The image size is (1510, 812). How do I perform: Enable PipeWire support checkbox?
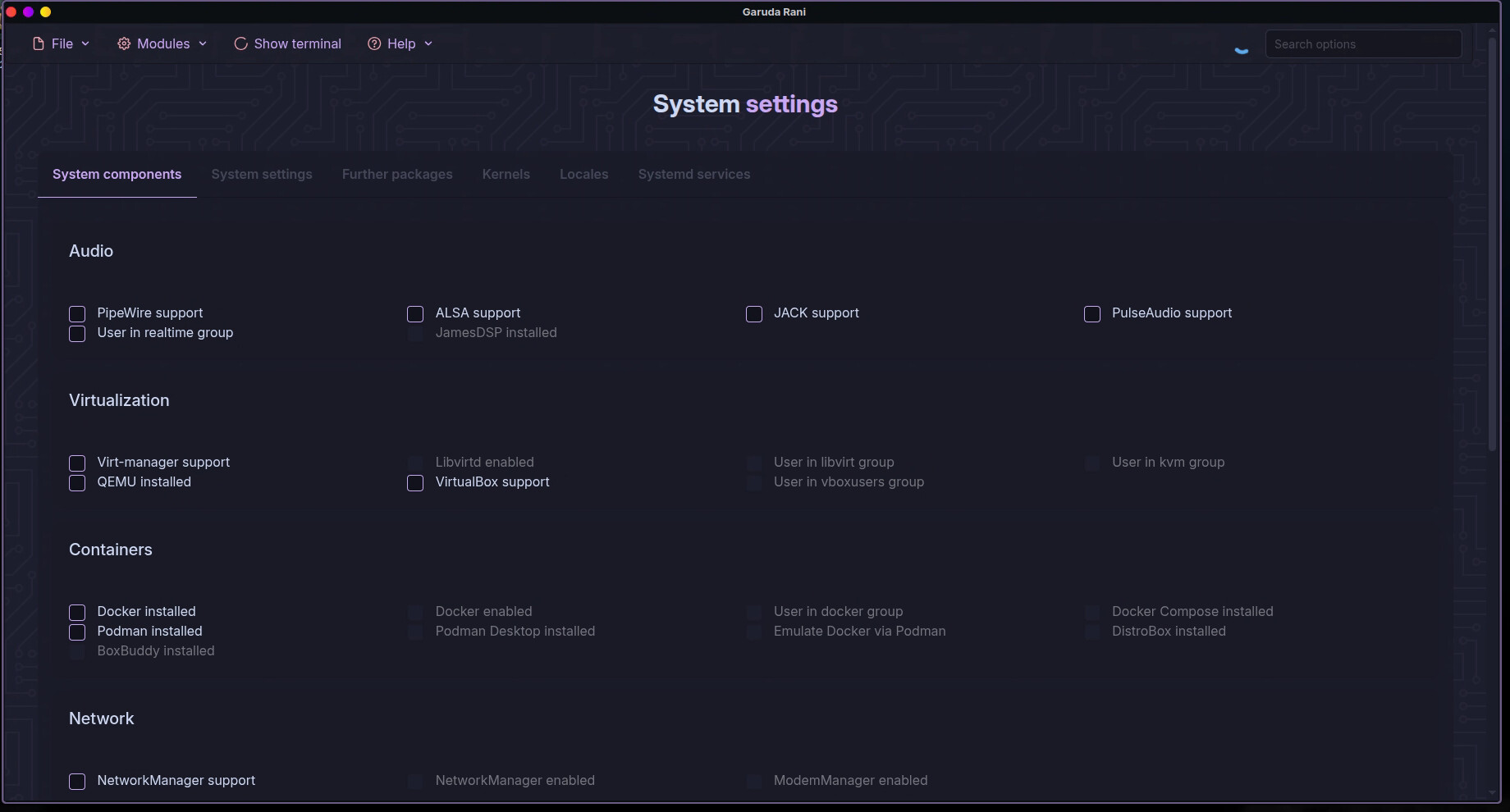coord(77,314)
